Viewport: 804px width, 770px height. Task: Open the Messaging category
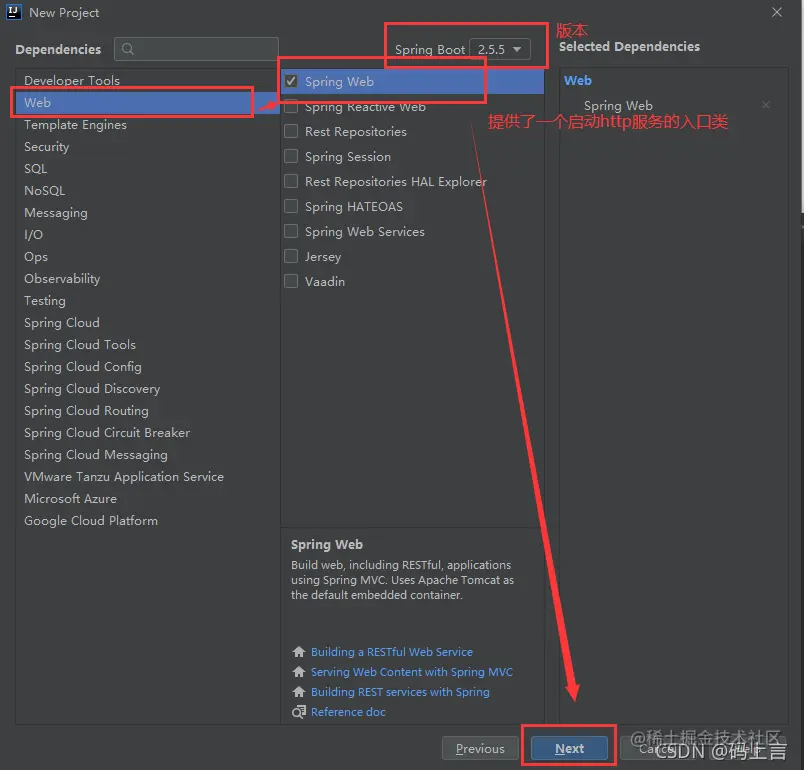click(x=147, y=213)
